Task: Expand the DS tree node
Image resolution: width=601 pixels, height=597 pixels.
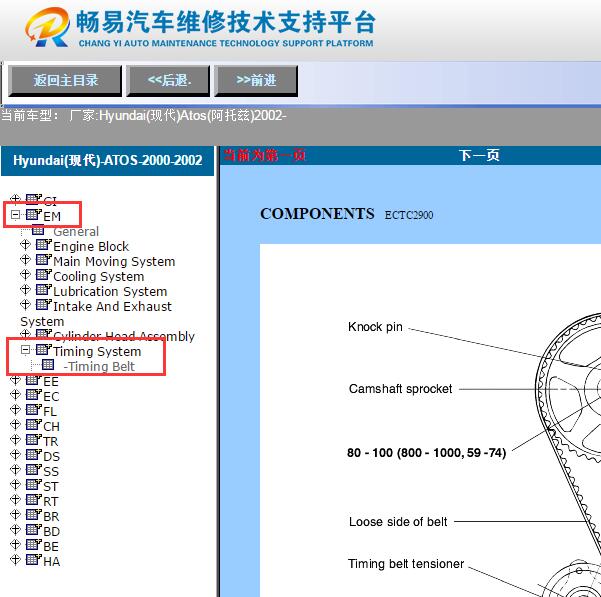Action: click(15, 454)
